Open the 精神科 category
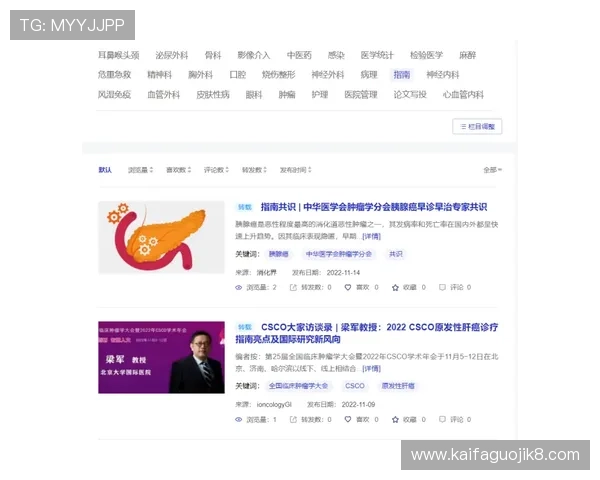Screen dimensions: 600x480 (160, 75)
